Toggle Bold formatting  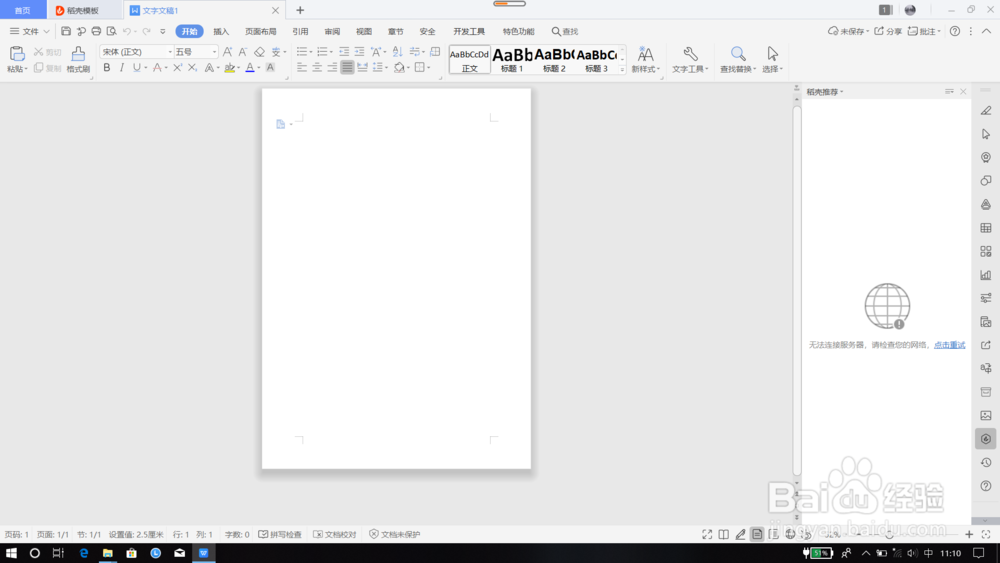(107, 68)
